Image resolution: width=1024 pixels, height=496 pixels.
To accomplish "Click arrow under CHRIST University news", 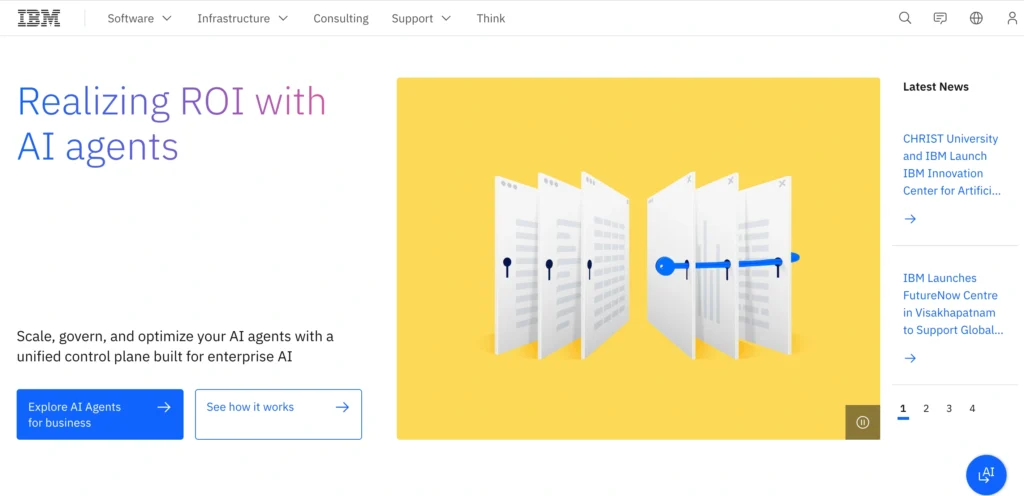I will pos(910,219).
